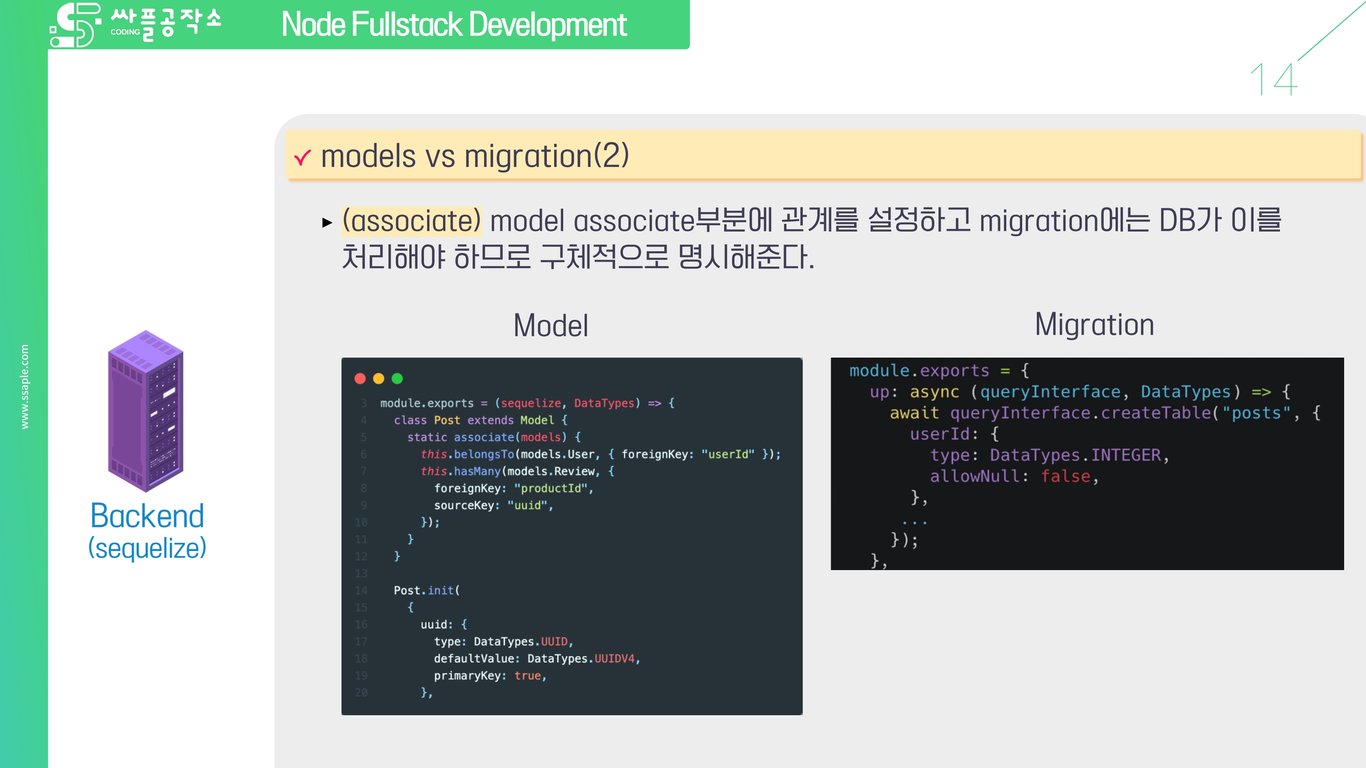The image size is (1366, 768).
Task: Click the allowNull: false line
Action: [1015, 476]
